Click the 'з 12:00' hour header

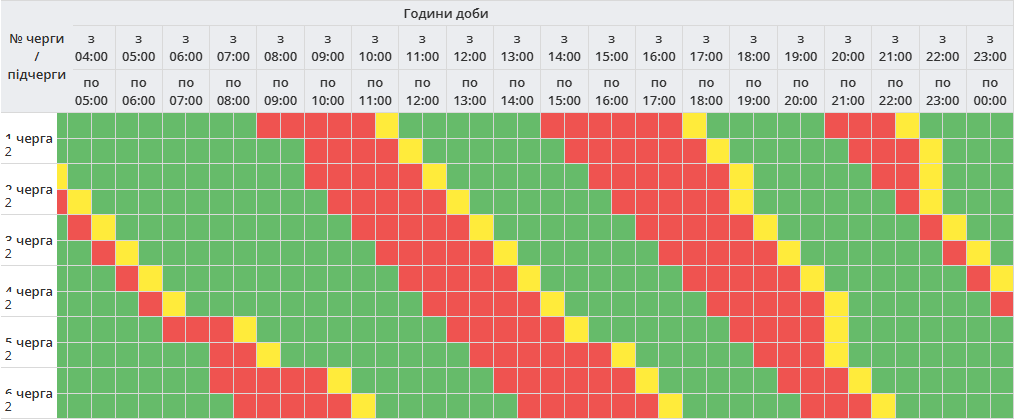coord(469,48)
